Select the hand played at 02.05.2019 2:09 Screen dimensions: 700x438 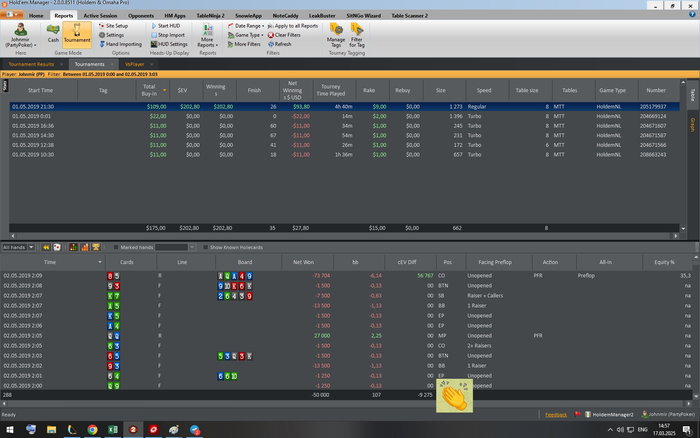(346, 275)
